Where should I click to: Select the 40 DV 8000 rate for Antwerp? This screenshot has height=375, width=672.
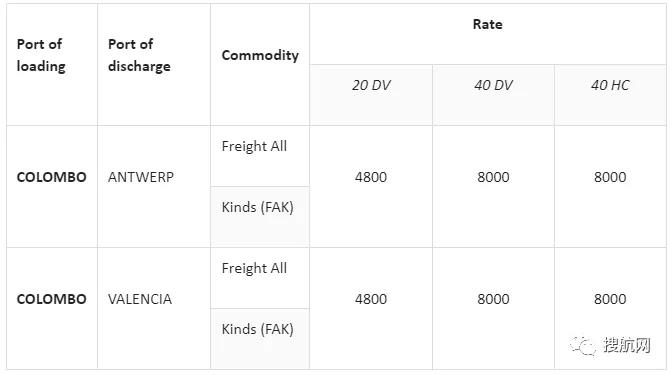[x=493, y=177]
